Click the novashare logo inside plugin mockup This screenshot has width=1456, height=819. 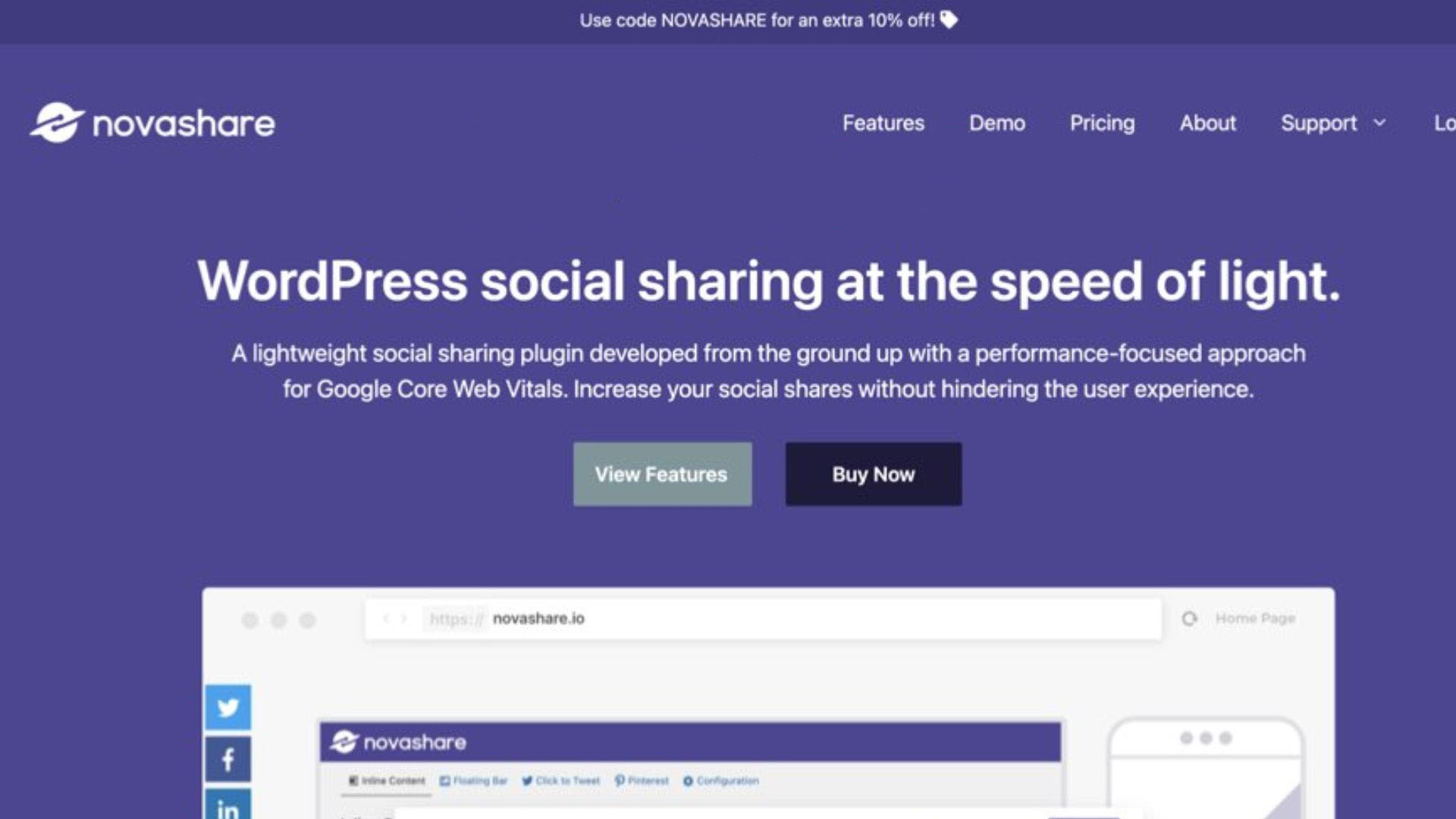pyautogui.click(x=398, y=742)
